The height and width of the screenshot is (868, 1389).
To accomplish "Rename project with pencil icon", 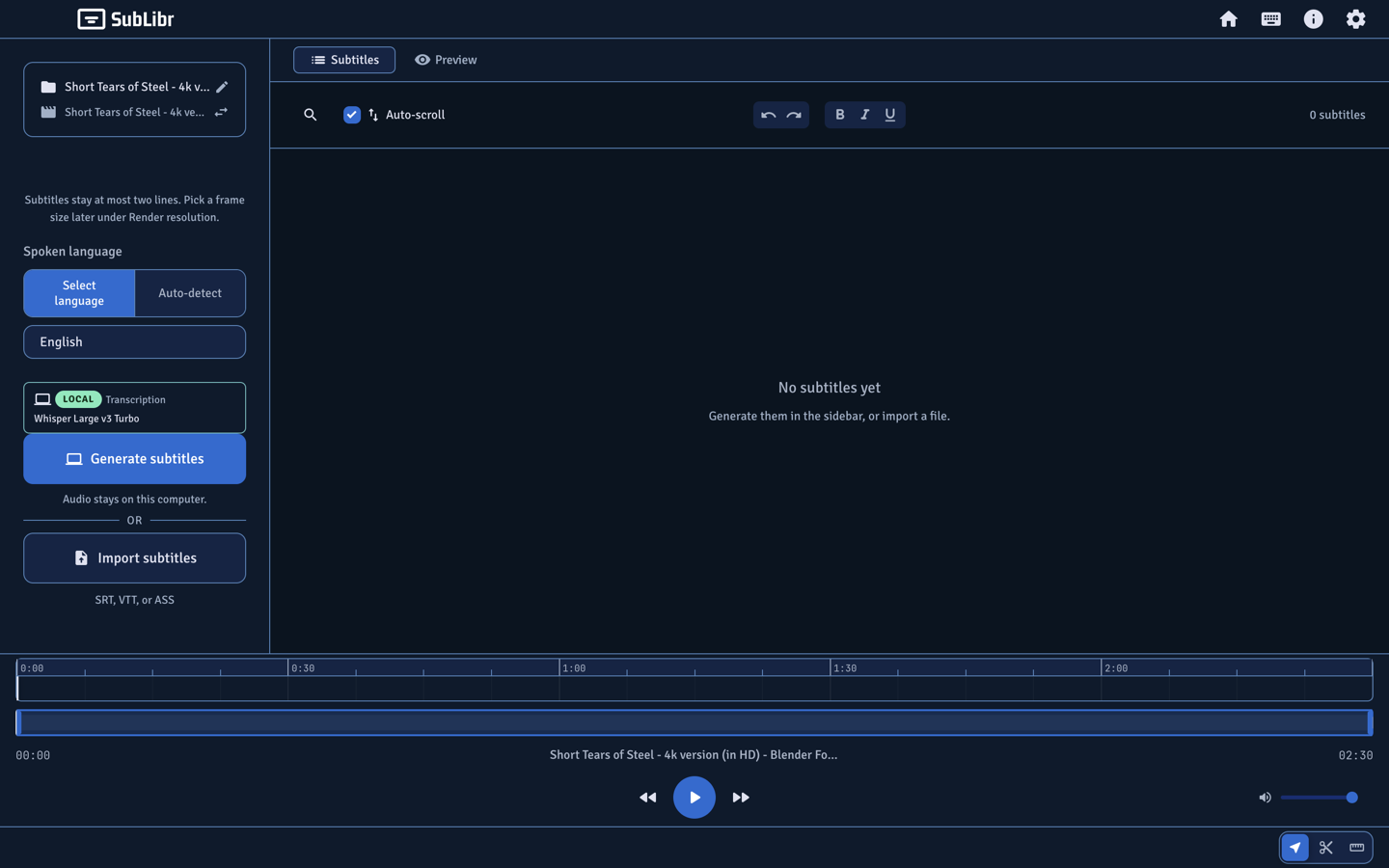I will tap(222, 87).
